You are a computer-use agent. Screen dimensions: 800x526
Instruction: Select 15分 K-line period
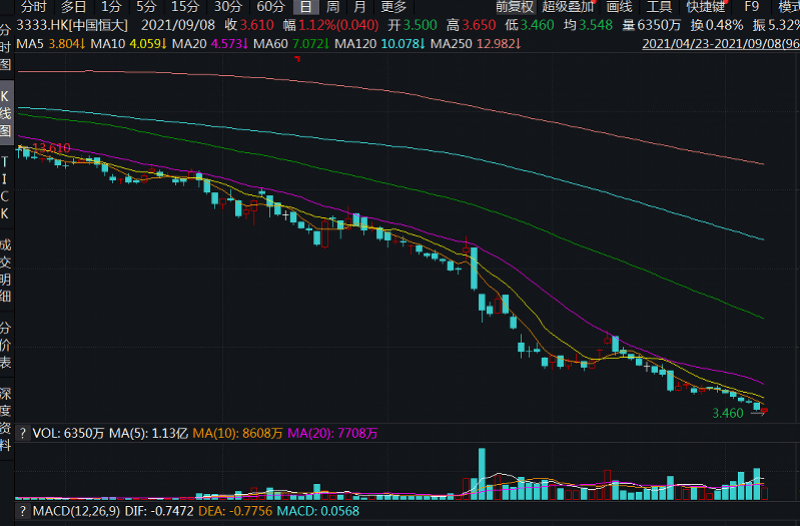[185, 6]
